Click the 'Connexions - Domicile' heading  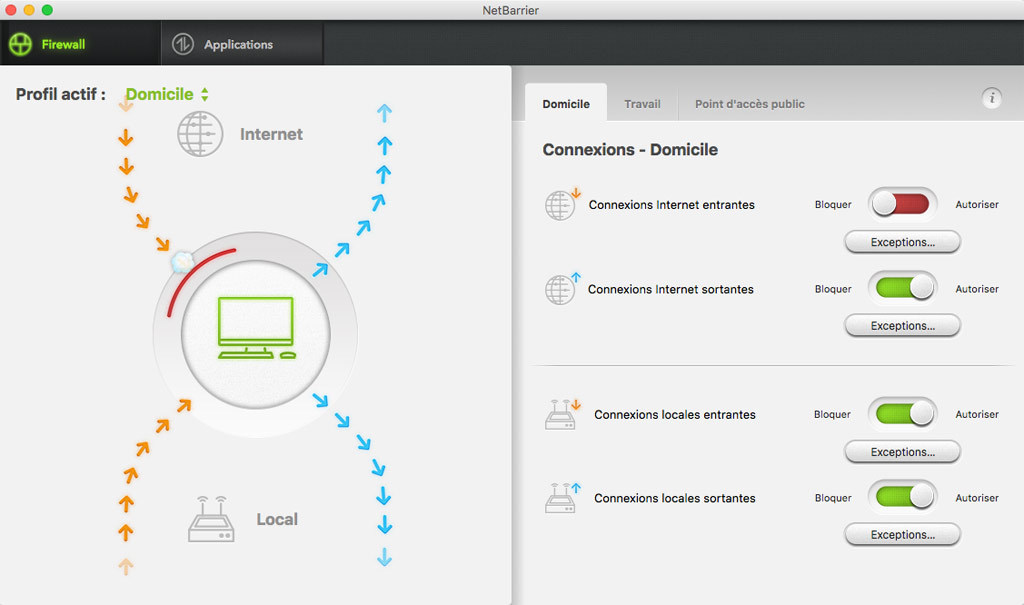pos(630,150)
